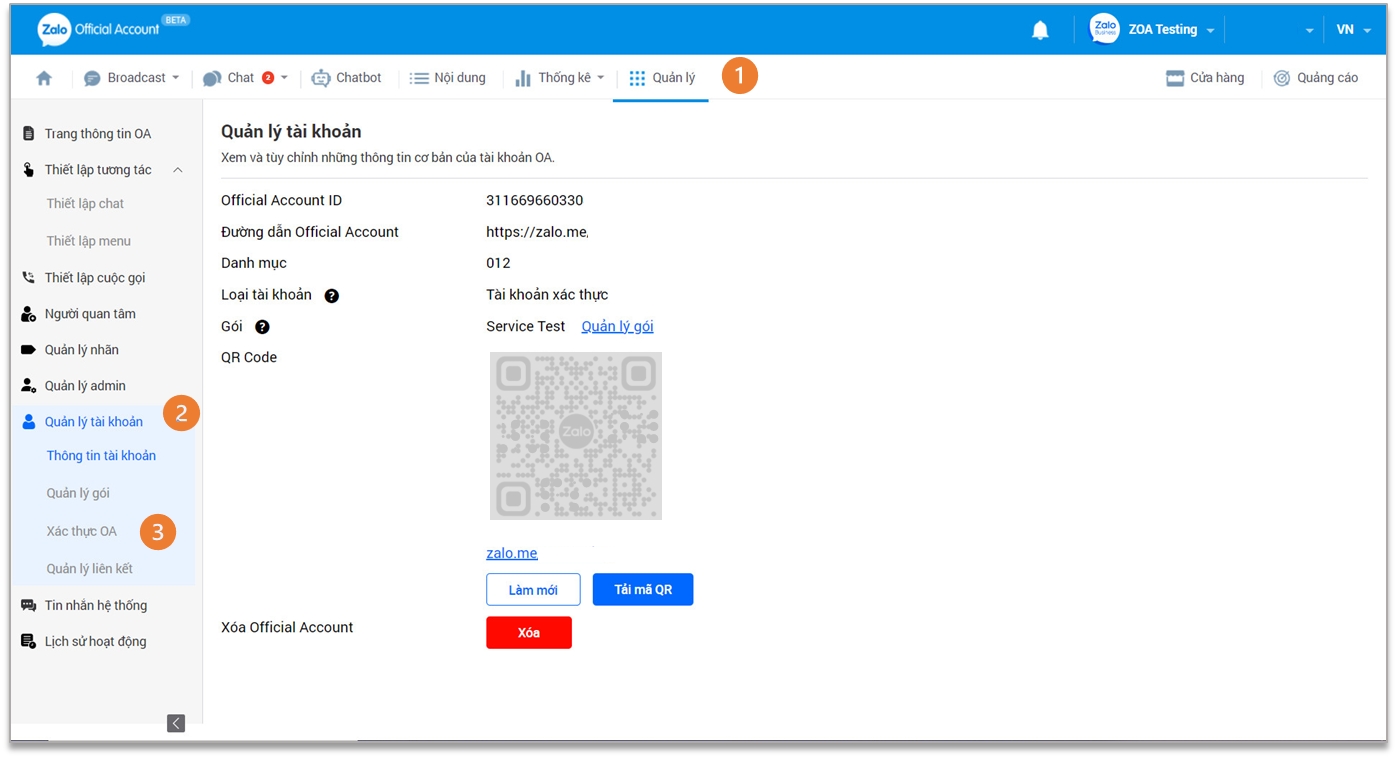The image size is (1397, 758).
Task: Collapse sidebar using bottom arrow icon
Action: point(176,723)
